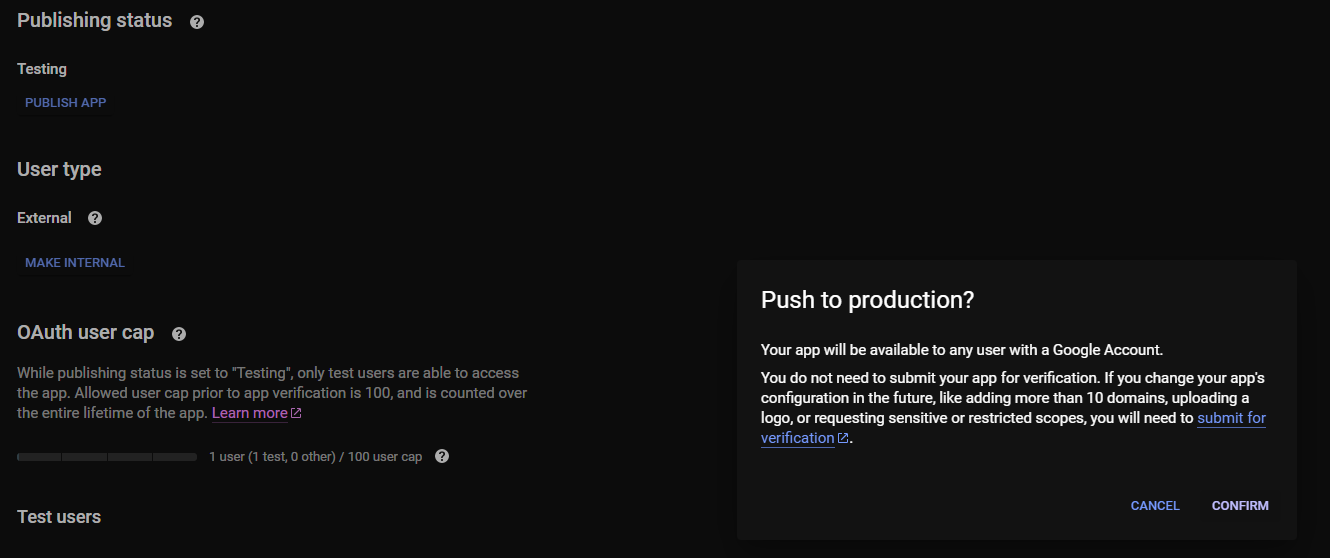Click the help icon beside OAuth user cap heading
The height and width of the screenshot is (558, 1330).
coord(179,334)
